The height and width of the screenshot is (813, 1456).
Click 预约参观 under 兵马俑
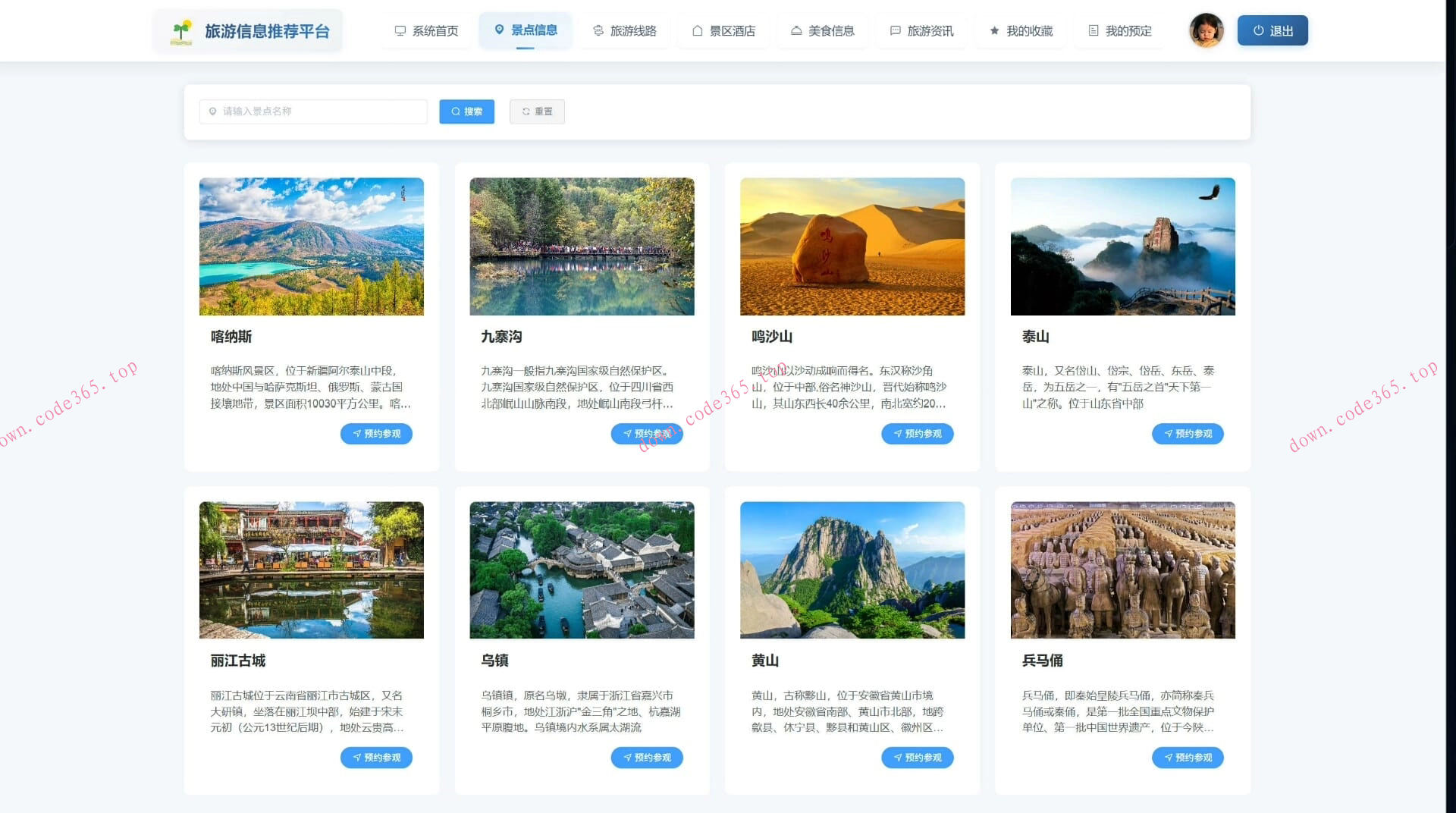click(x=1188, y=758)
